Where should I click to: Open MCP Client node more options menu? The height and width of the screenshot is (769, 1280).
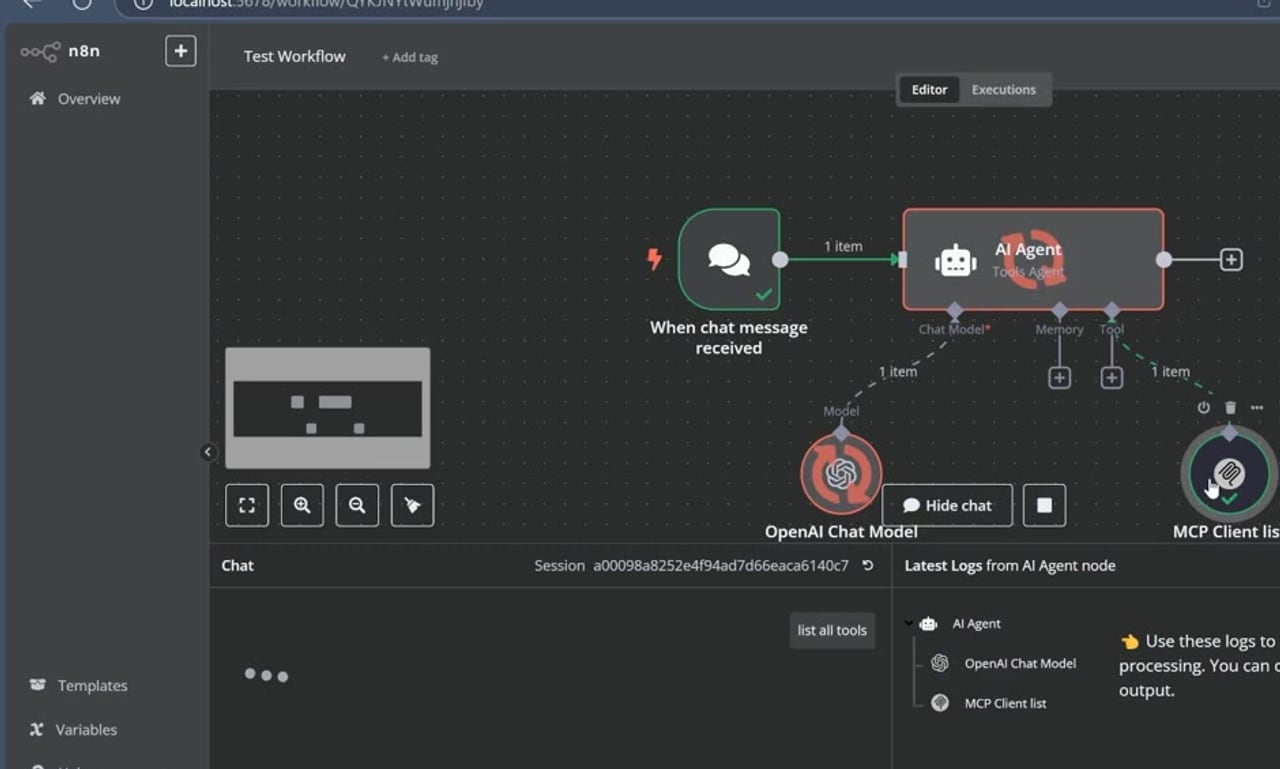click(x=1257, y=408)
